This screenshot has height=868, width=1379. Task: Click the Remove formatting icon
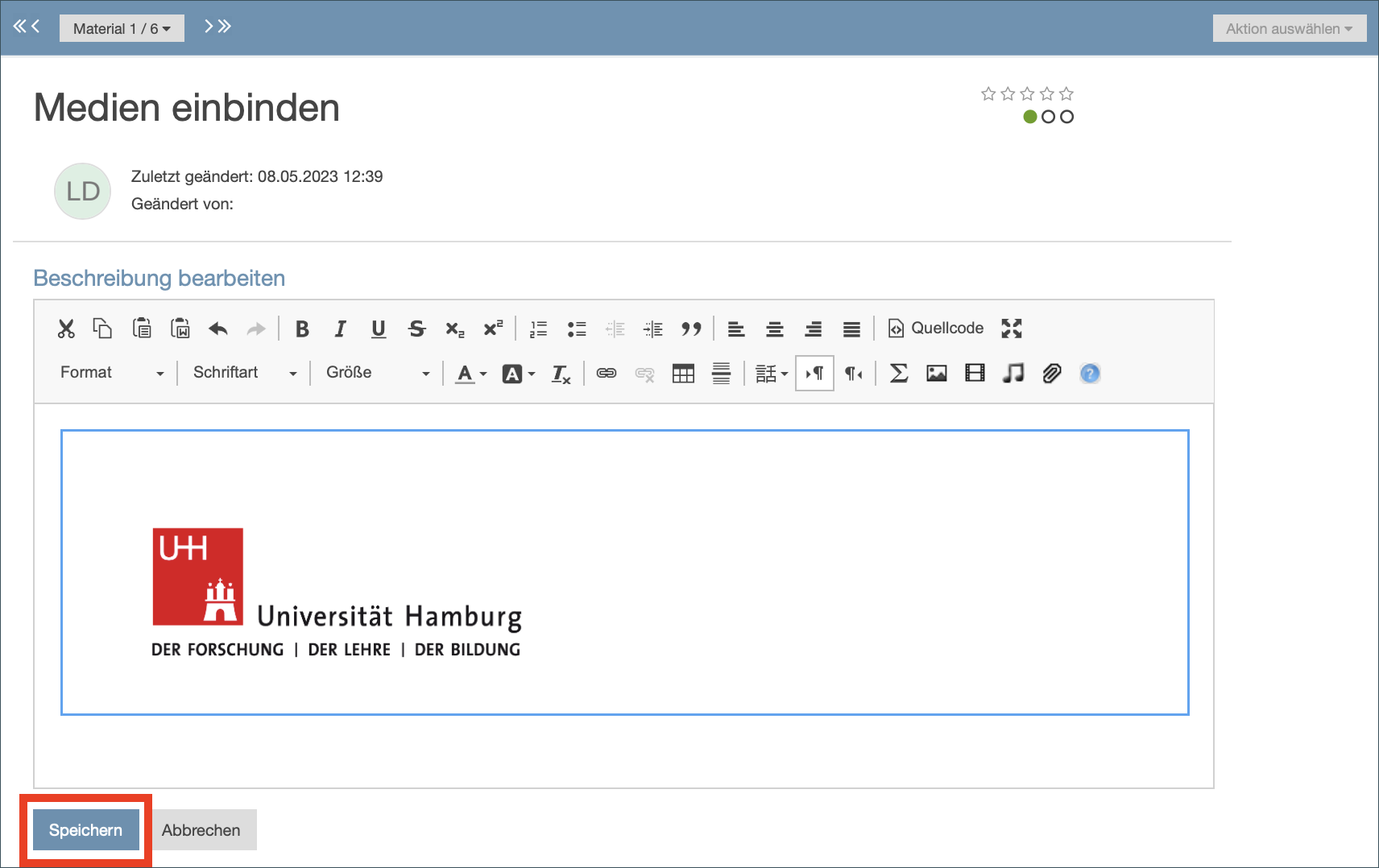(561, 374)
